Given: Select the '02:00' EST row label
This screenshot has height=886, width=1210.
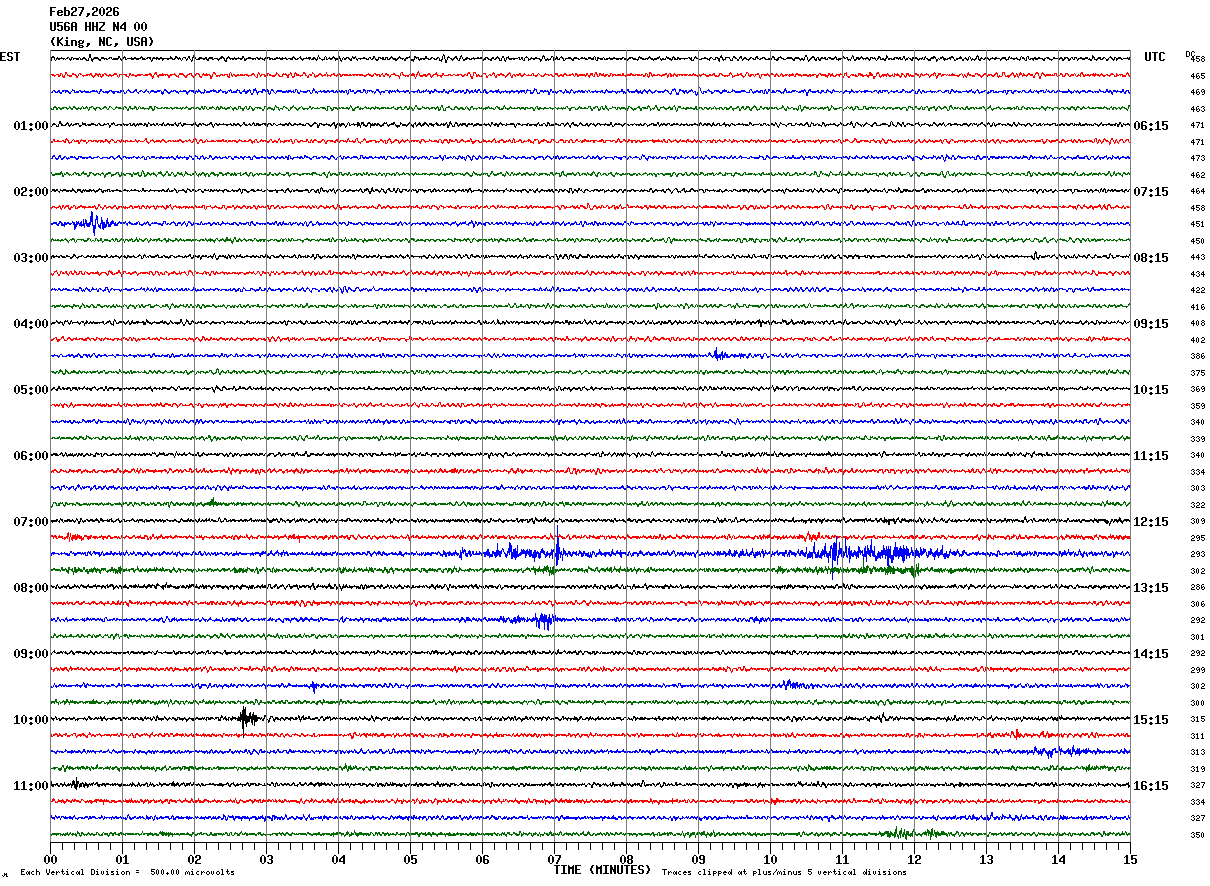Looking at the screenshot, I should (x=30, y=192).
